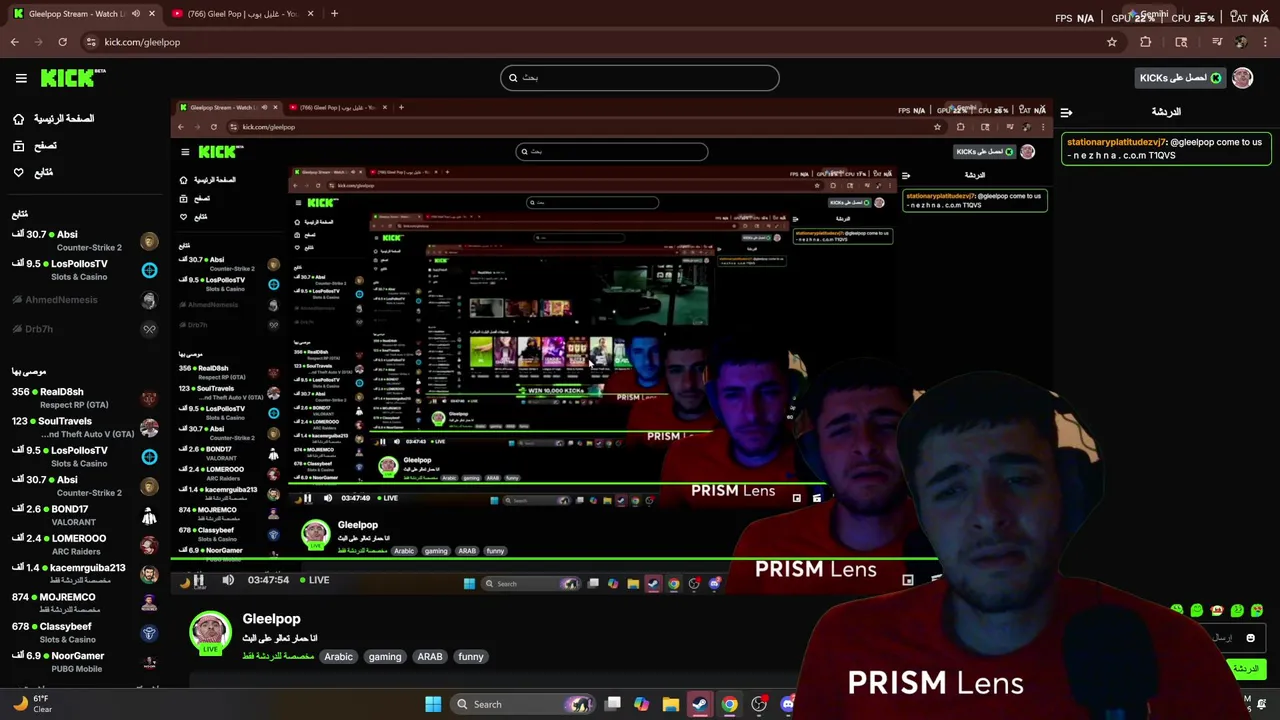Viewport: 1280px width, 720px height.
Task: Open RealD8sh Respect RP channel
Action: coord(84,398)
